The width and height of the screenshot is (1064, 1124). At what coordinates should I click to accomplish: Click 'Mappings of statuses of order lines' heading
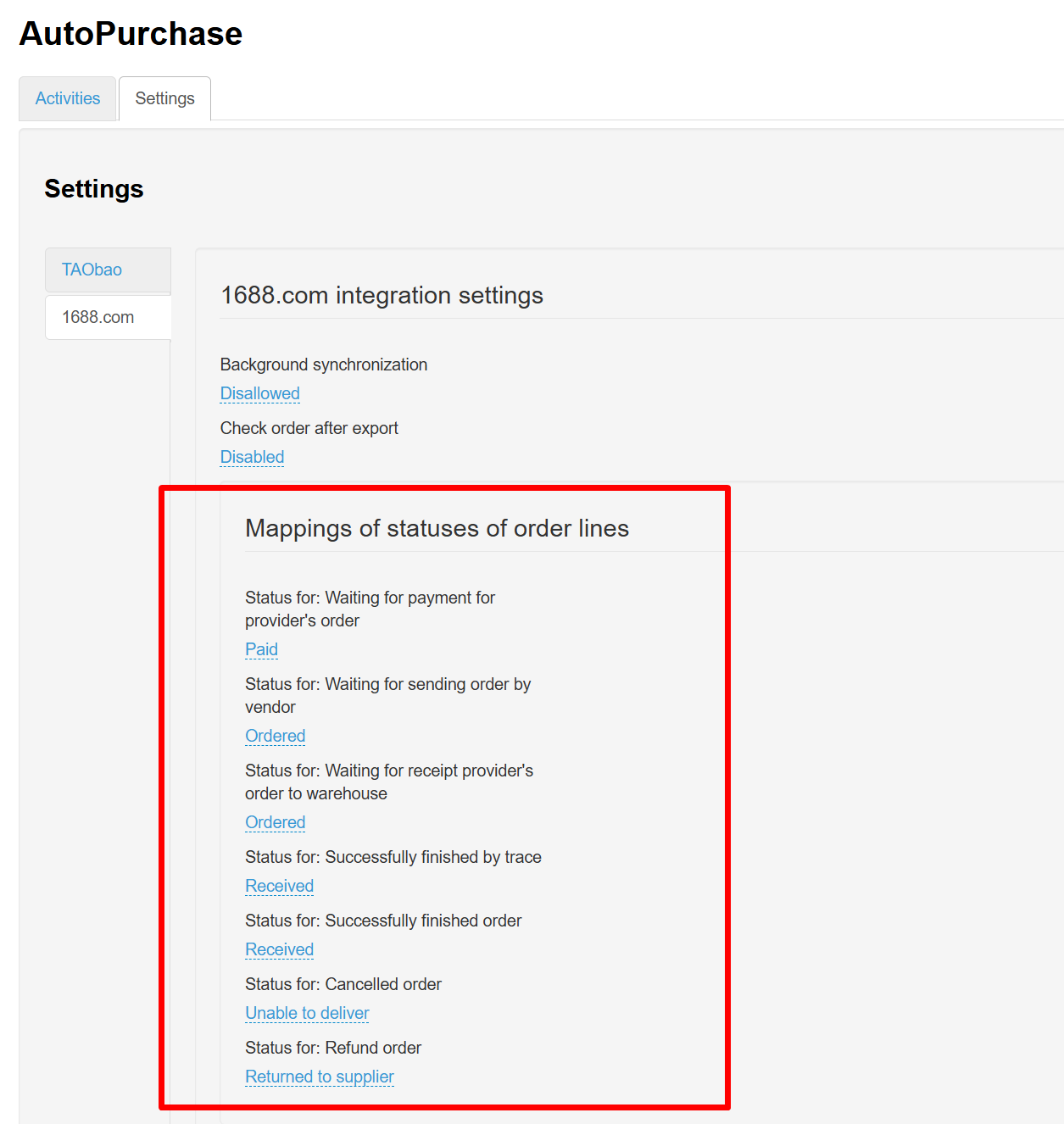(x=437, y=528)
